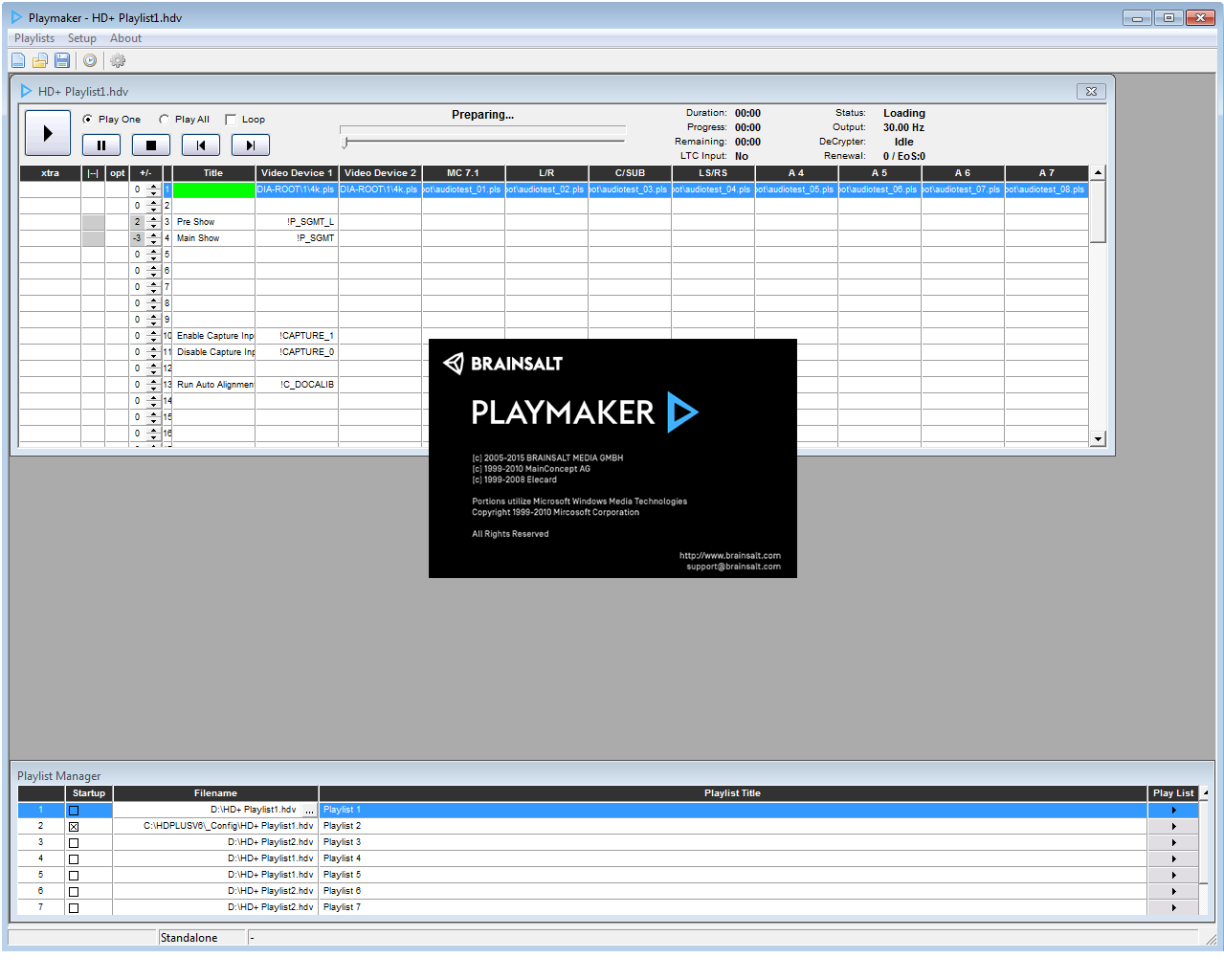Close the HD+ Playlist1.hdv inner window
Image resolution: width=1224 pixels, height=980 pixels.
tap(1091, 91)
